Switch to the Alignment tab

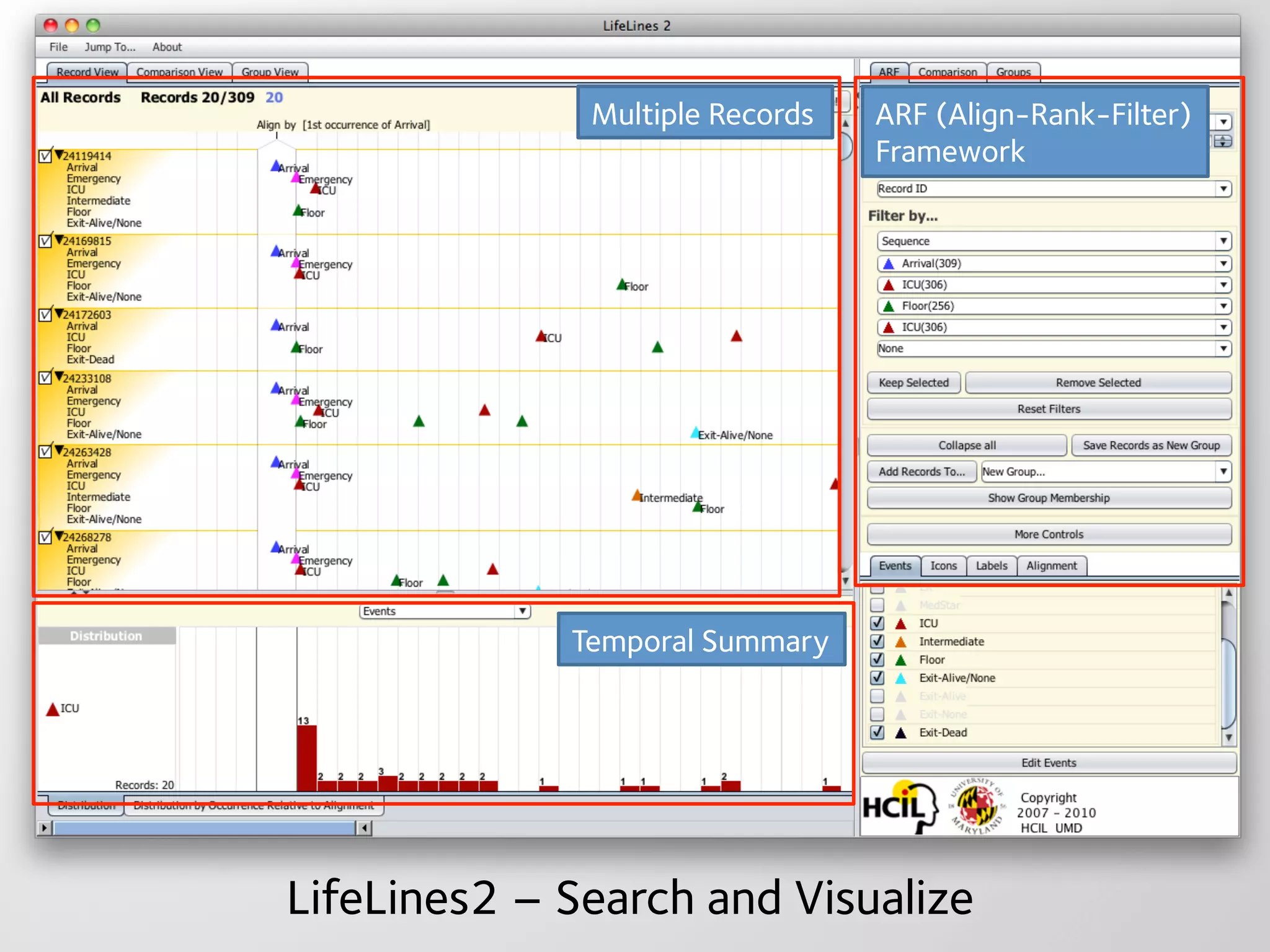coord(1051,565)
